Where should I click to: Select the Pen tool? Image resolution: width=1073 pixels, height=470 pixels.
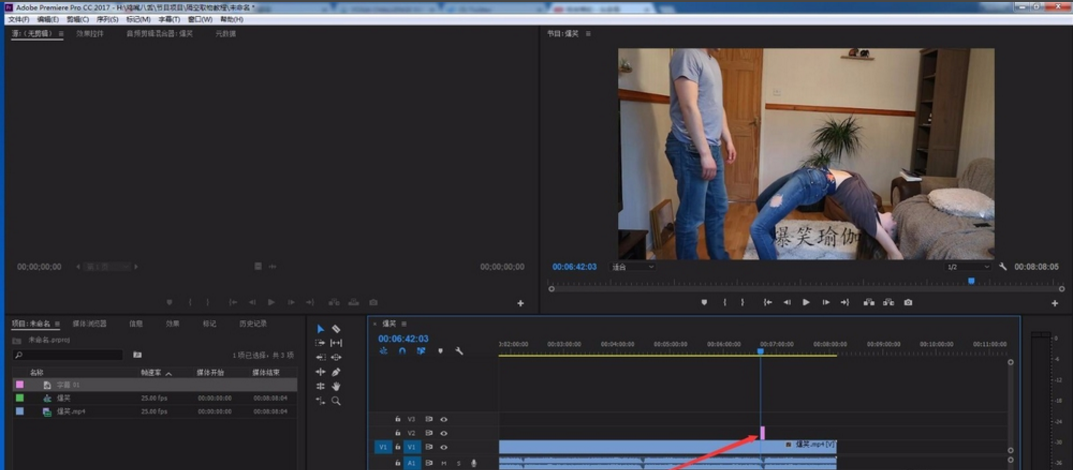(x=336, y=372)
